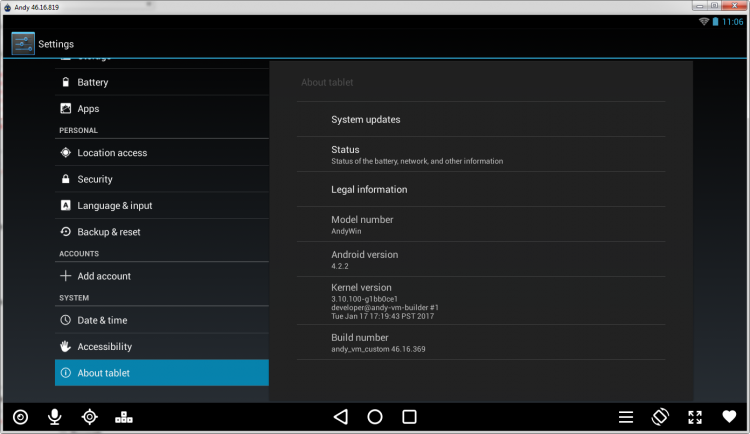Tap the About tablet info icon
Viewport: 750px width, 434px height.
click(66, 373)
